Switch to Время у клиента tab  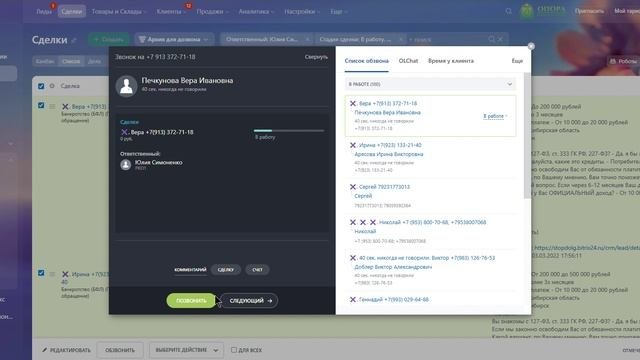click(x=451, y=61)
